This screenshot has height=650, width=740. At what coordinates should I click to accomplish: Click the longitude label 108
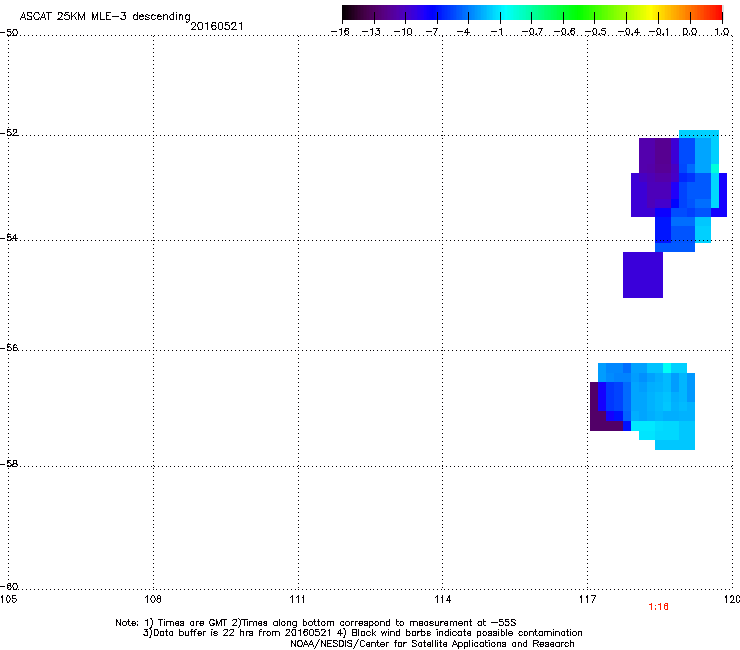(x=152, y=599)
